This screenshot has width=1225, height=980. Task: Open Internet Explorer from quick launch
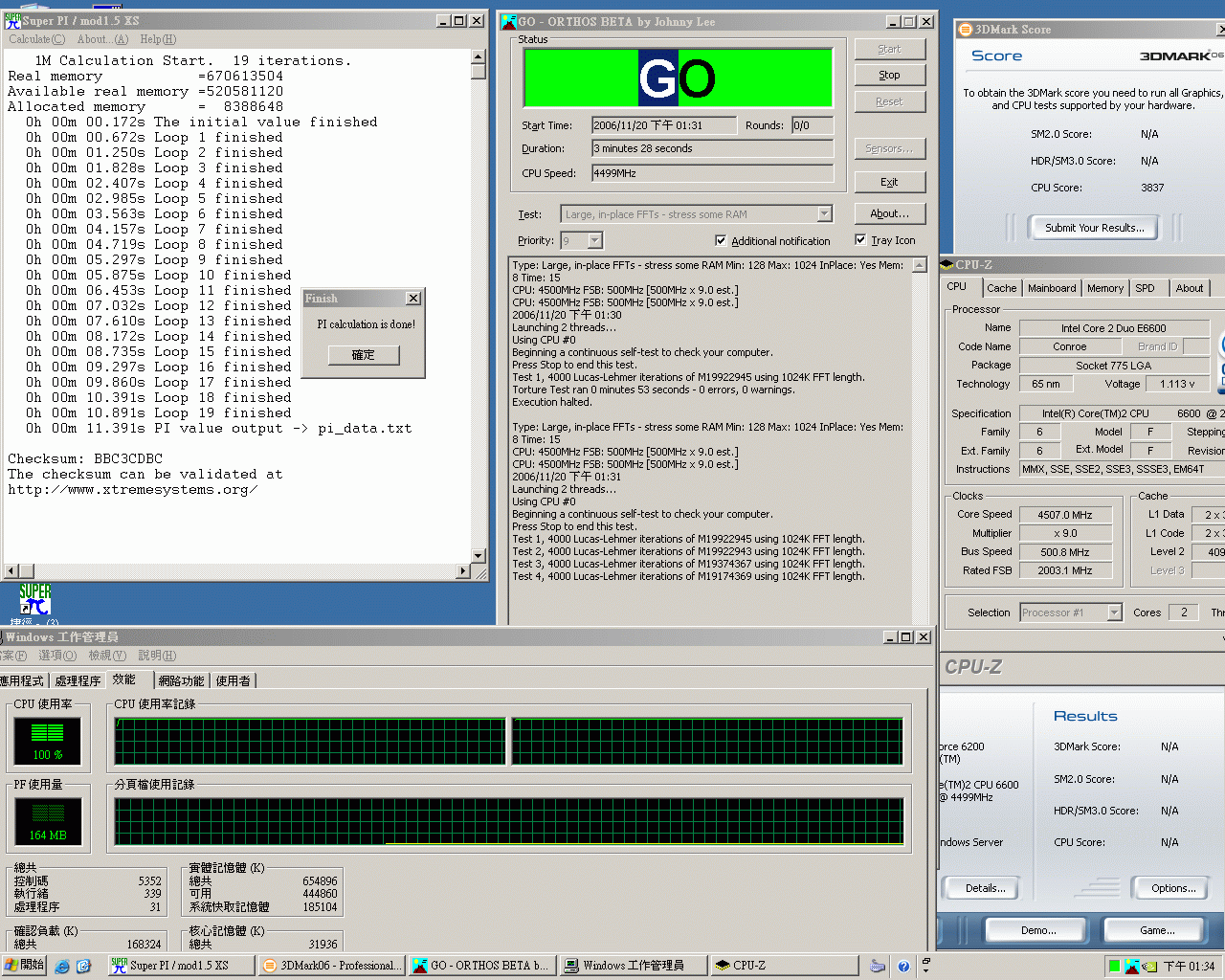click(x=62, y=967)
